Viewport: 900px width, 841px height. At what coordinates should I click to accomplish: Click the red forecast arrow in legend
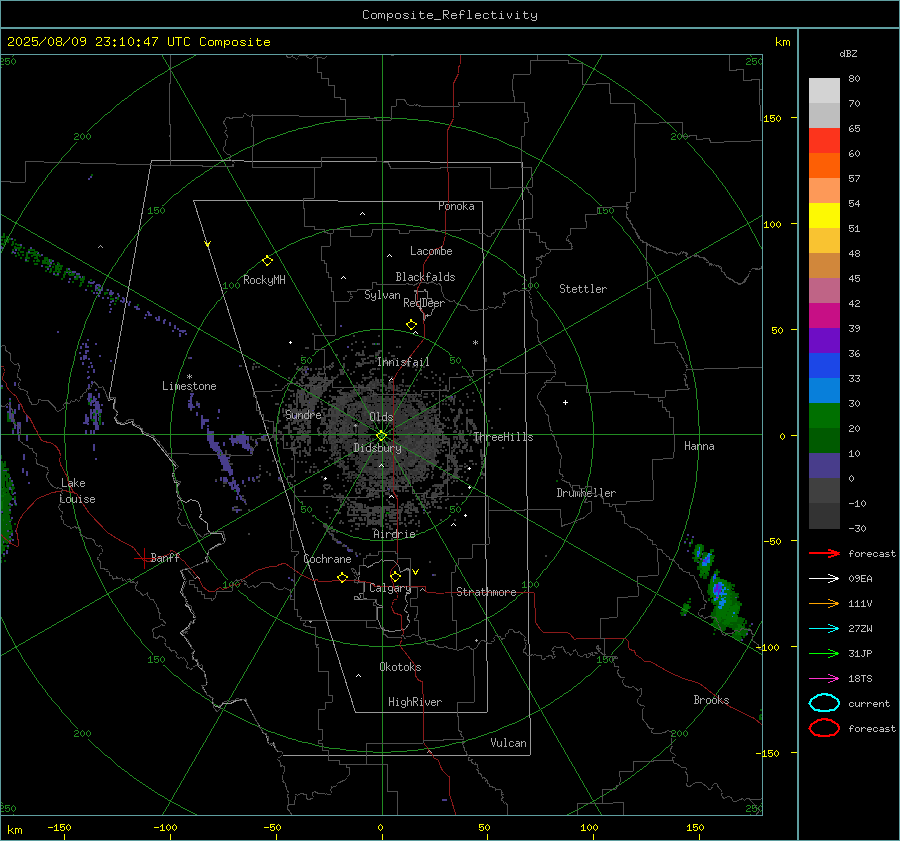coord(824,553)
